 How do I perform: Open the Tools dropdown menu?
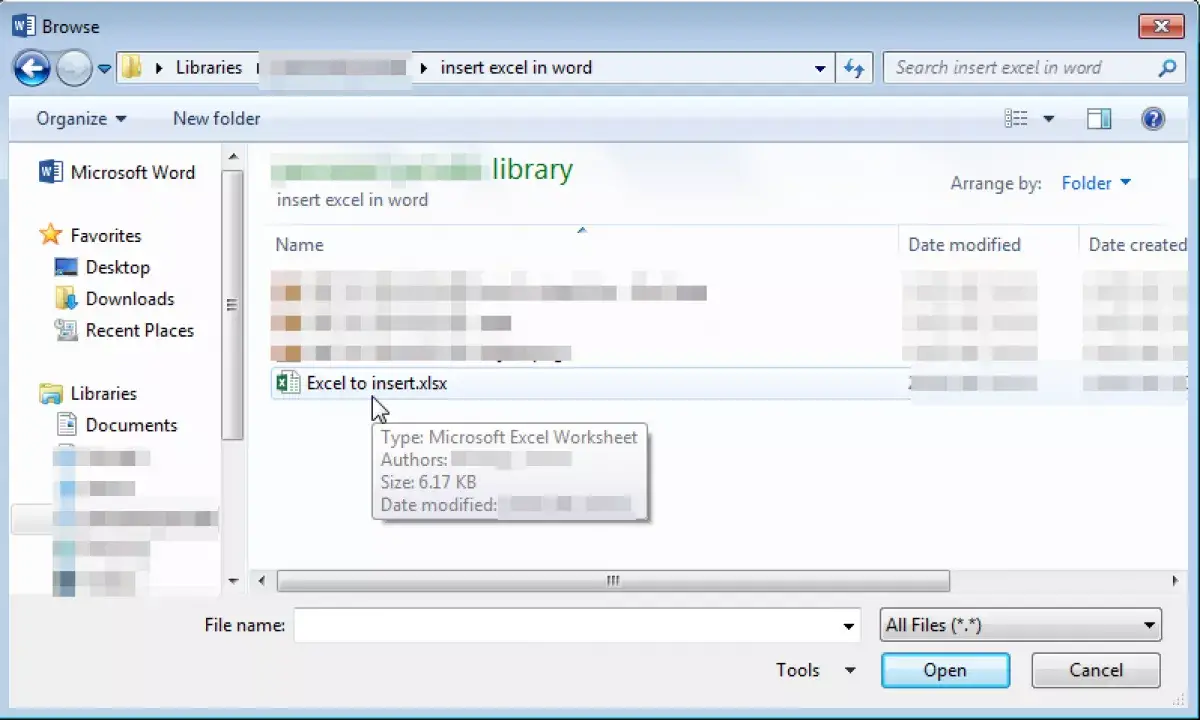816,670
